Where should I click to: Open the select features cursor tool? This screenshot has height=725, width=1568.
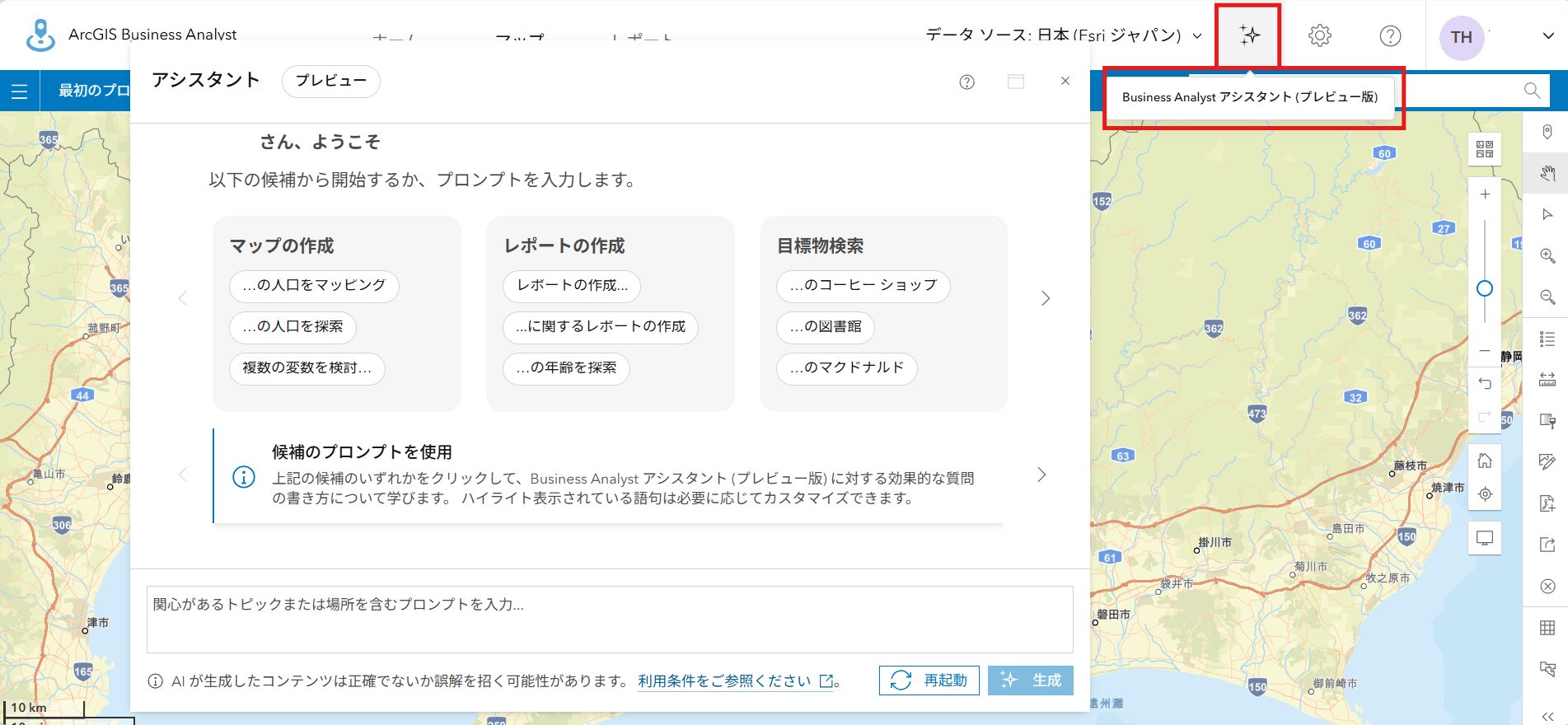click(1547, 669)
